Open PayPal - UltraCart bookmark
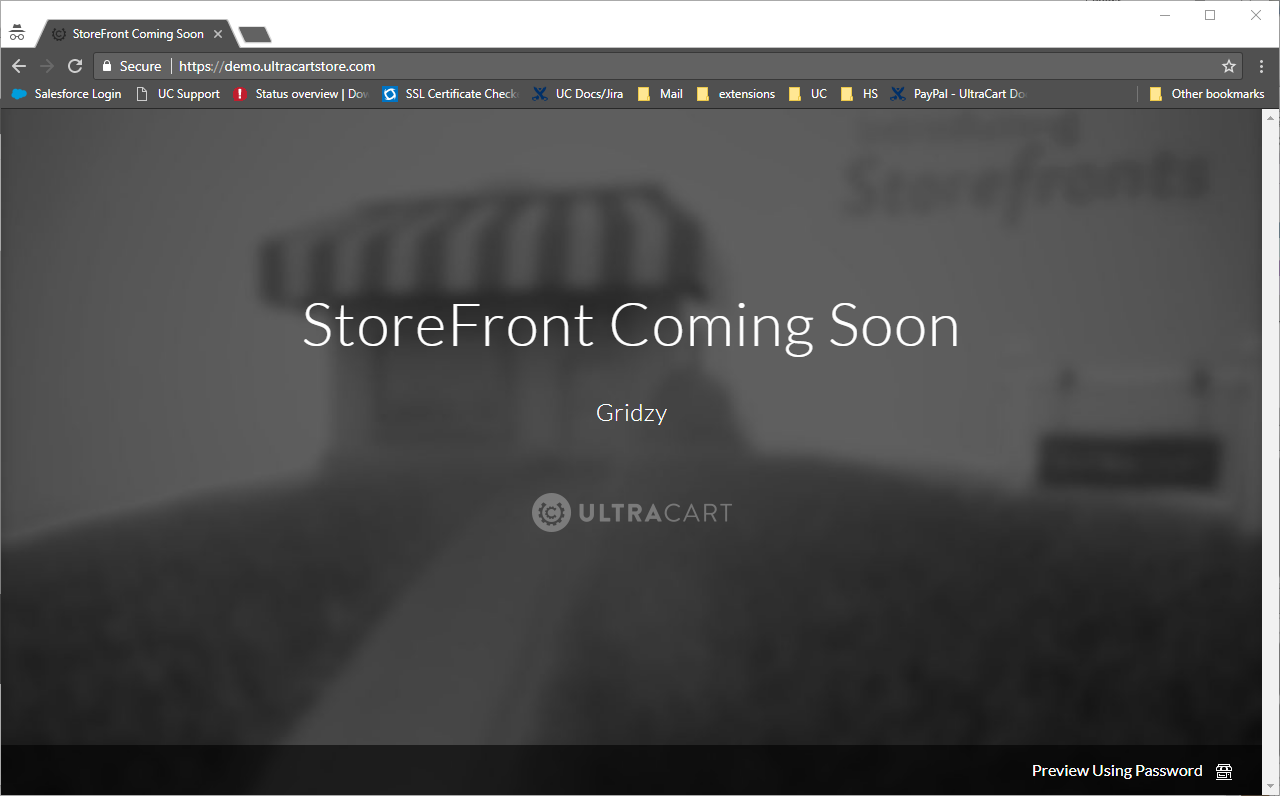The width and height of the screenshot is (1280, 796). 960,94
